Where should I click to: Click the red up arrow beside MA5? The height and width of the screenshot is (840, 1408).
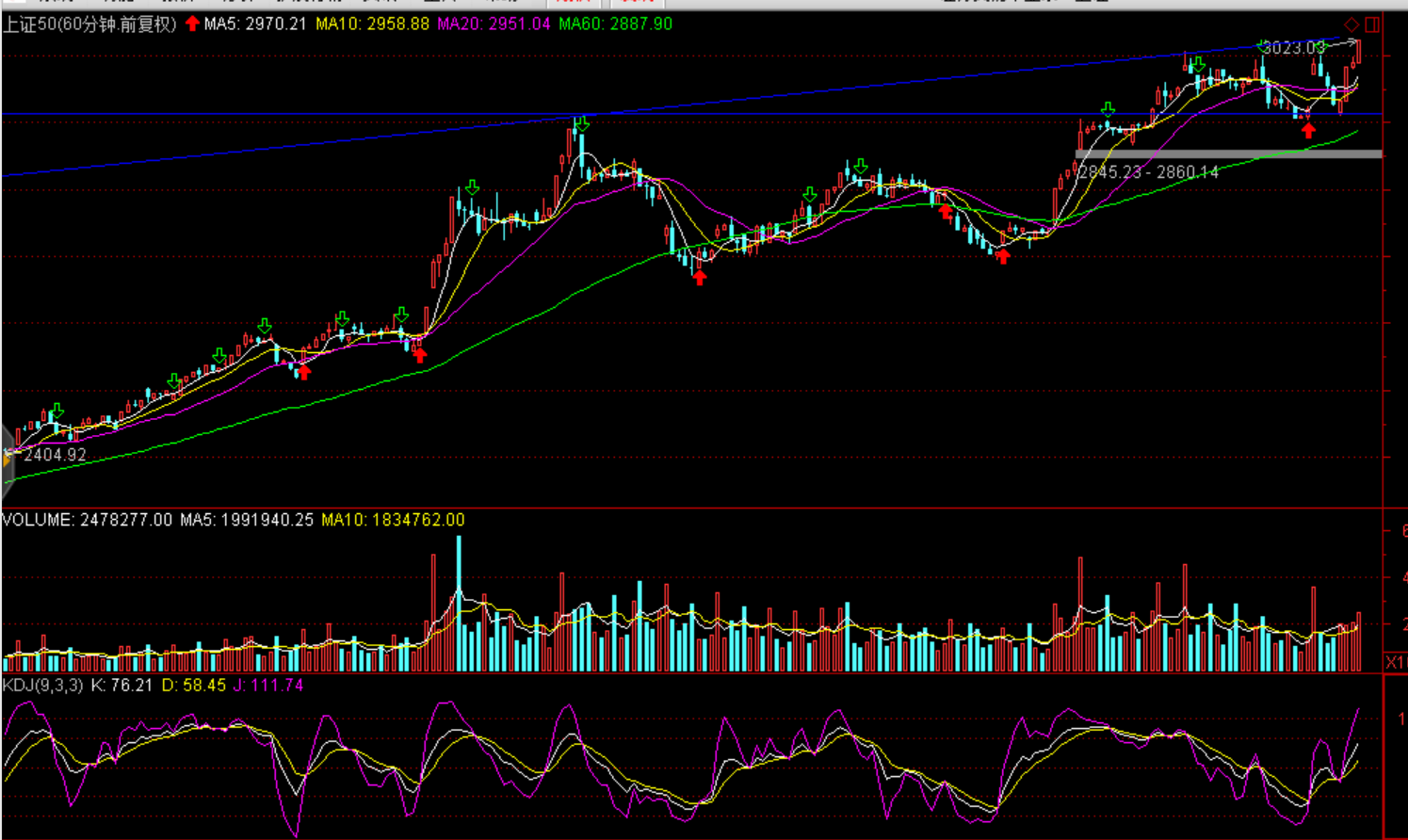click(192, 24)
